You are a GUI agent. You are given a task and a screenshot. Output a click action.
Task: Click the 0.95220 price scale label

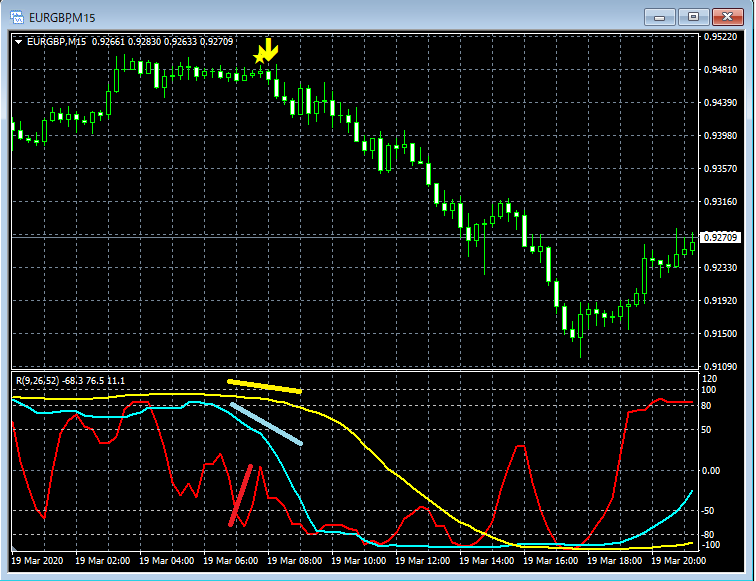coord(720,37)
